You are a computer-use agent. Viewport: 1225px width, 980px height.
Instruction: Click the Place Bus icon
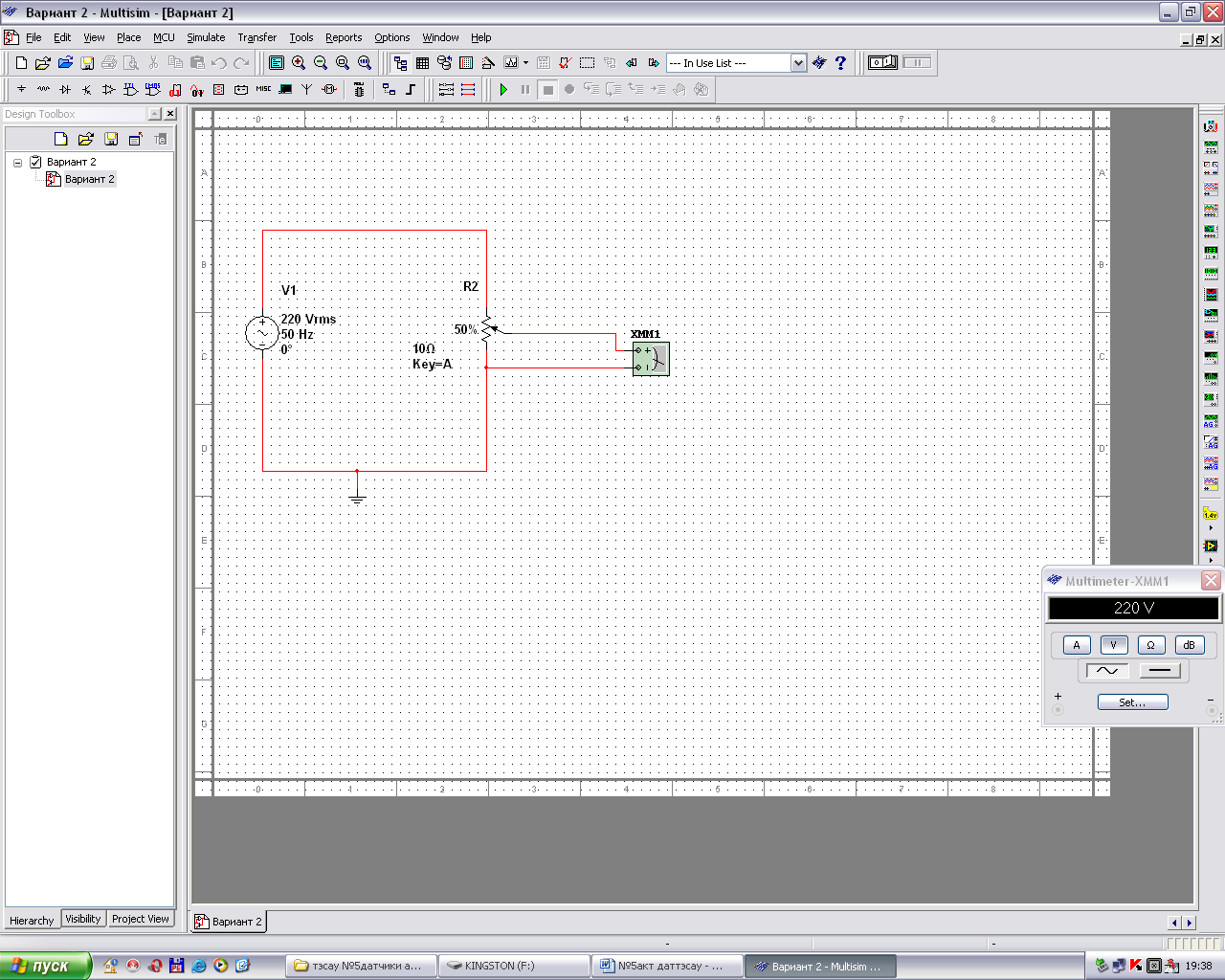(411, 90)
